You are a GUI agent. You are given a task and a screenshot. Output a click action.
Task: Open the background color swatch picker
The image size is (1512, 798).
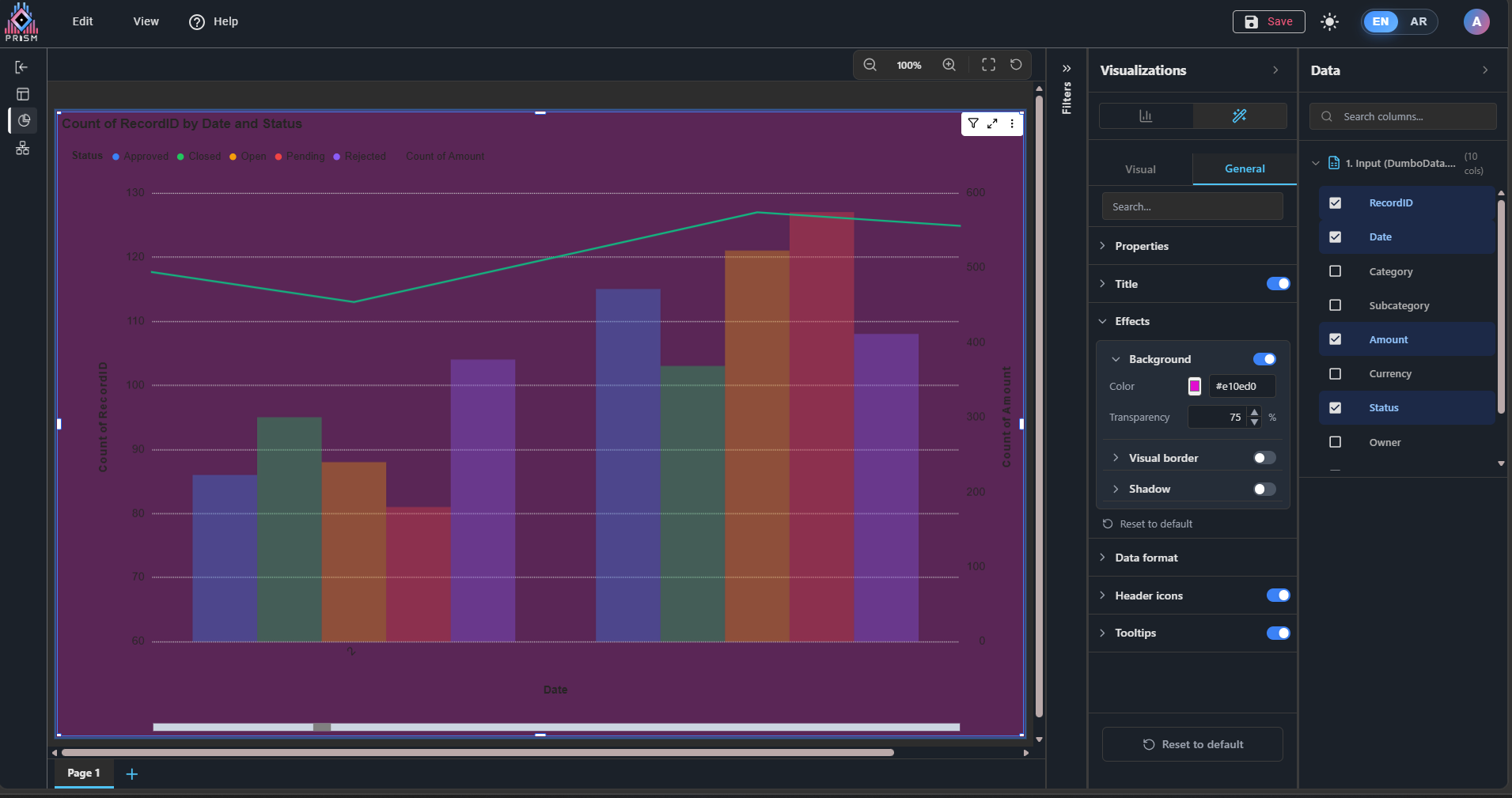(x=1195, y=386)
